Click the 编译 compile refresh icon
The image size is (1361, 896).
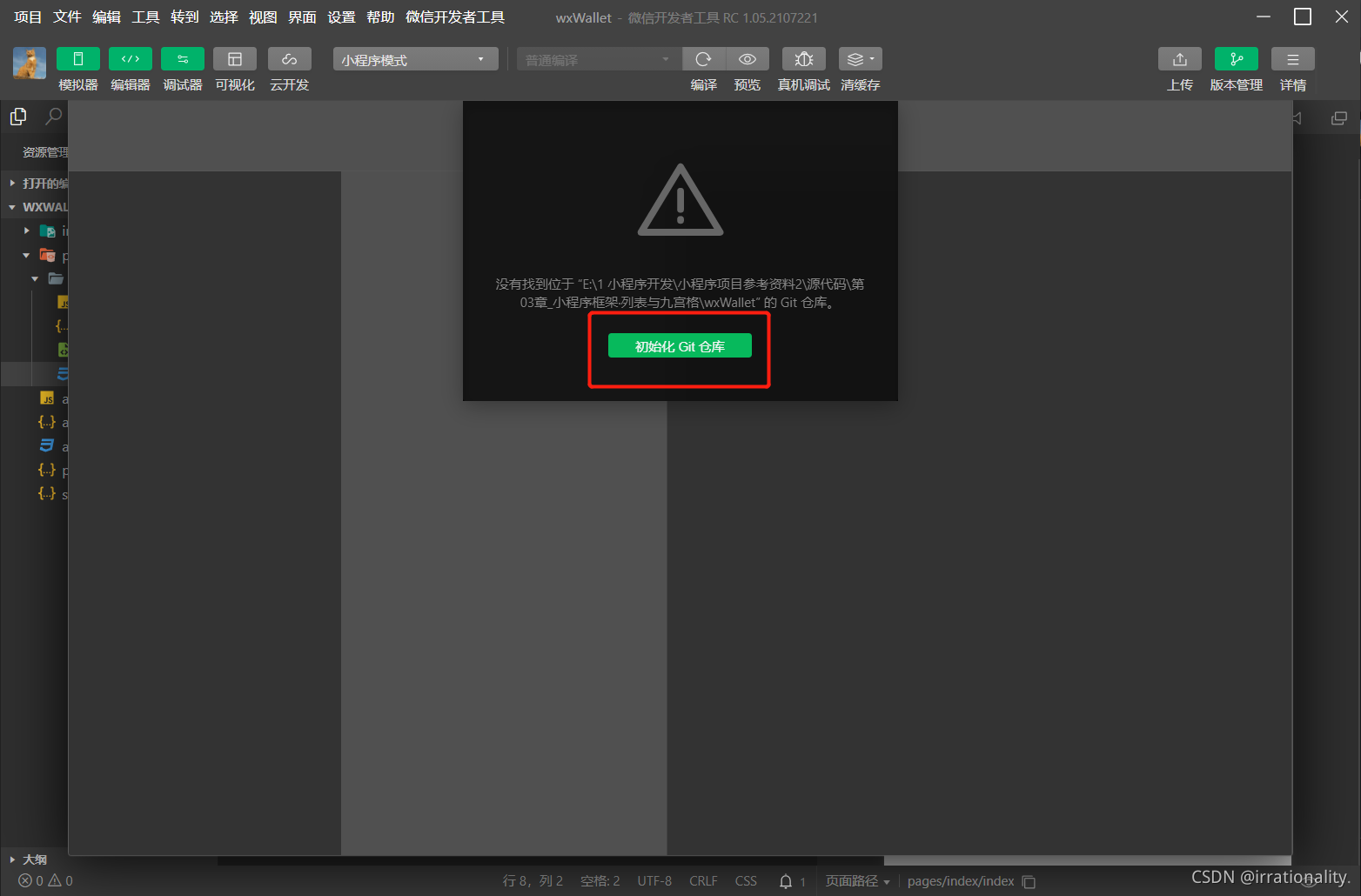coord(704,59)
